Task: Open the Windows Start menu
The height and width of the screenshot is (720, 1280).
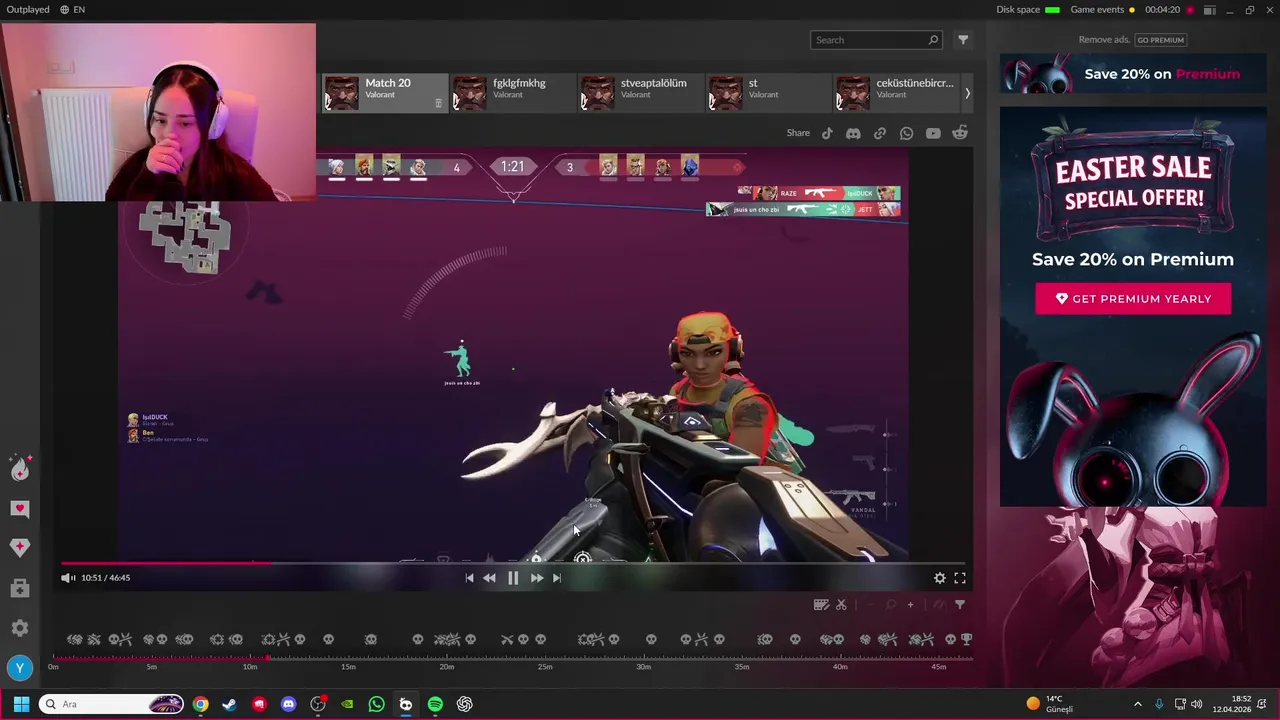Action: 21,704
